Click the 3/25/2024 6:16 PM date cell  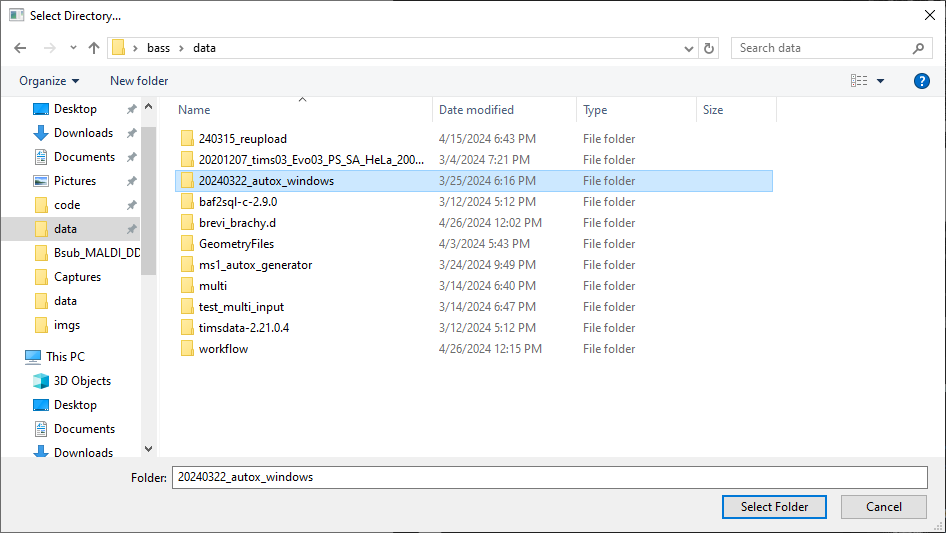coord(487,181)
